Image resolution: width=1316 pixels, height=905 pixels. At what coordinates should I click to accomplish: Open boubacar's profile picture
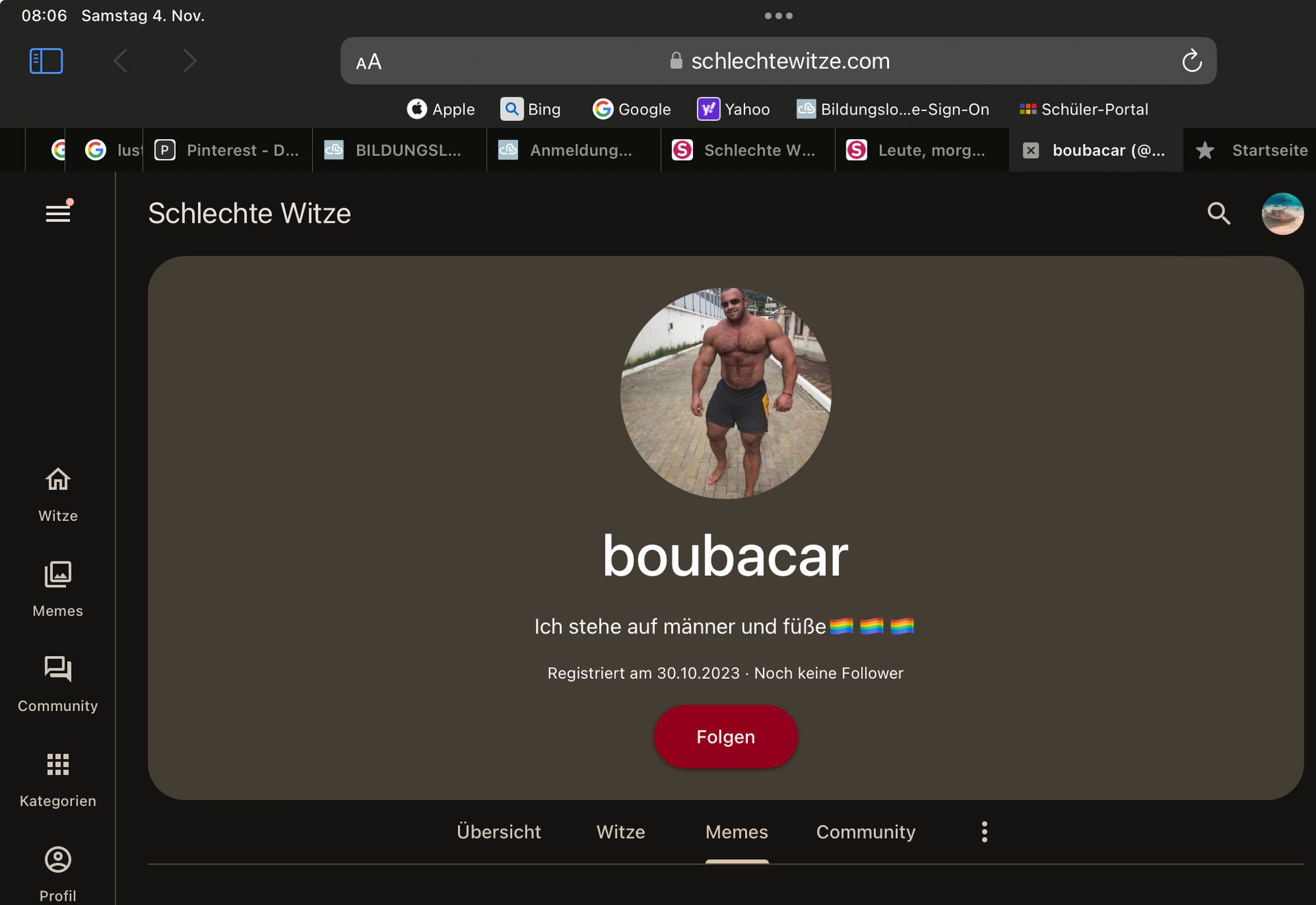[725, 393]
